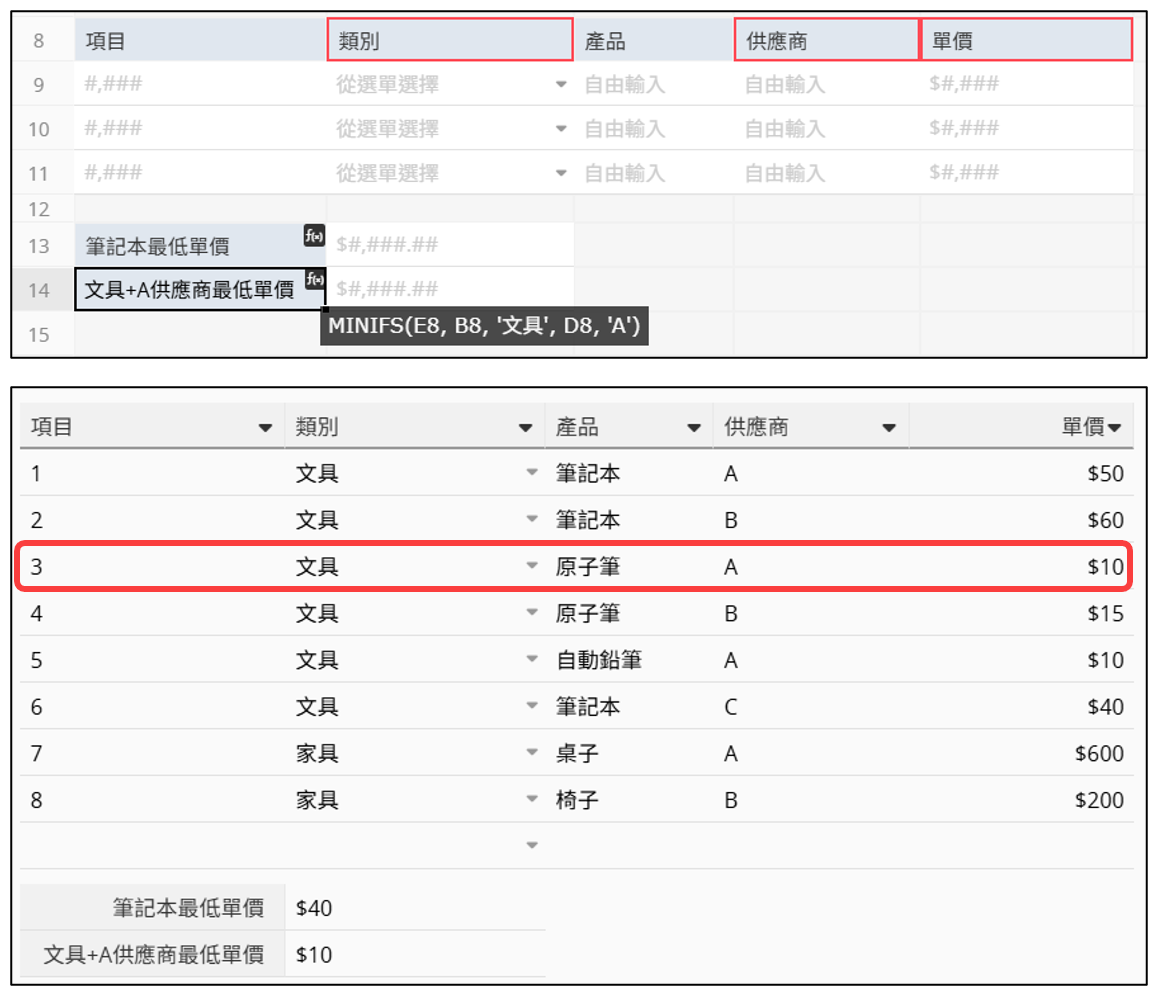Expand the 產品 column filter dropdown
Screen dimensions: 1158x996
[x=694, y=428]
